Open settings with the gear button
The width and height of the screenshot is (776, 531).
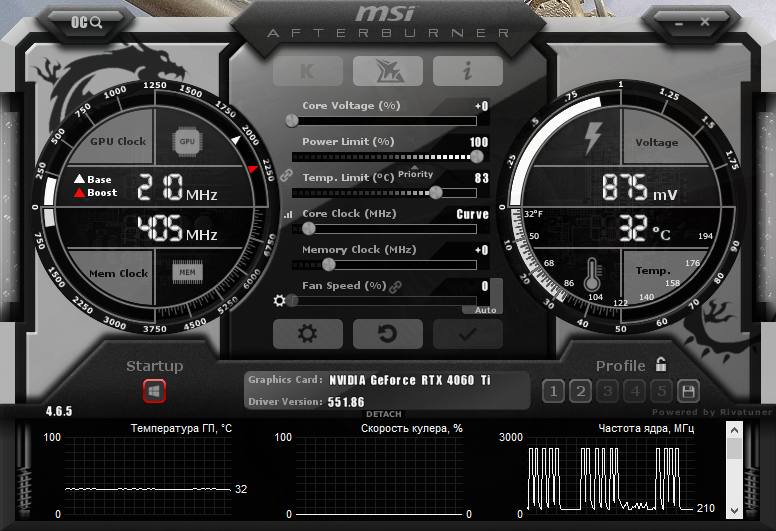click(x=307, y=334)
